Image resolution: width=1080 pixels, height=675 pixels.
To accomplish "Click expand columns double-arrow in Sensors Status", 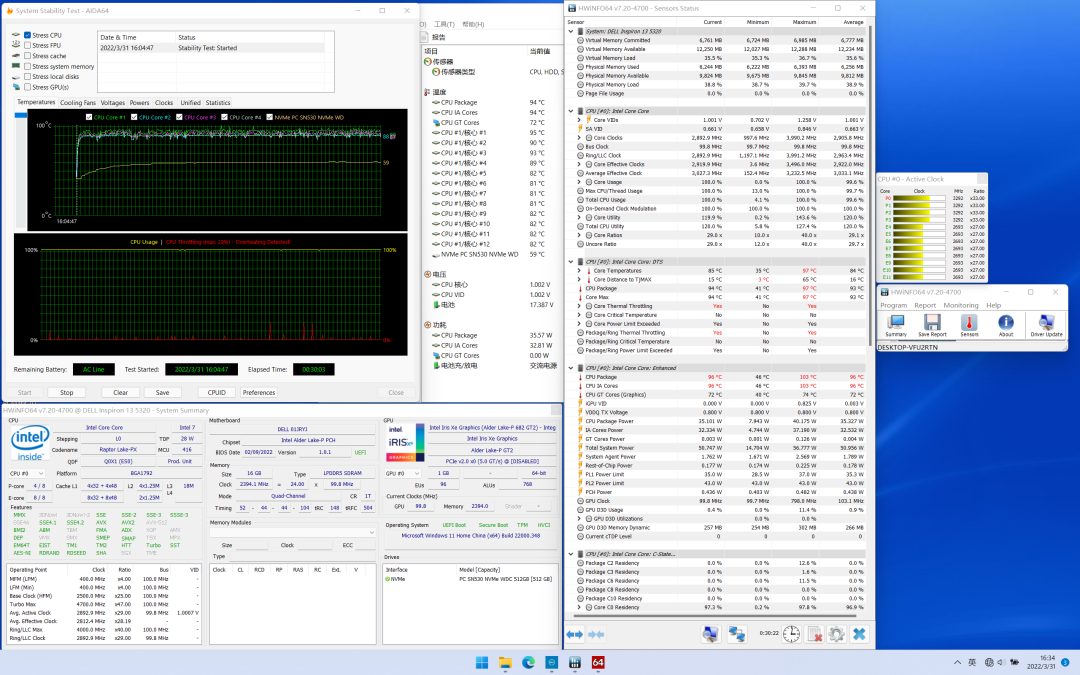I will tap(574, 634).
